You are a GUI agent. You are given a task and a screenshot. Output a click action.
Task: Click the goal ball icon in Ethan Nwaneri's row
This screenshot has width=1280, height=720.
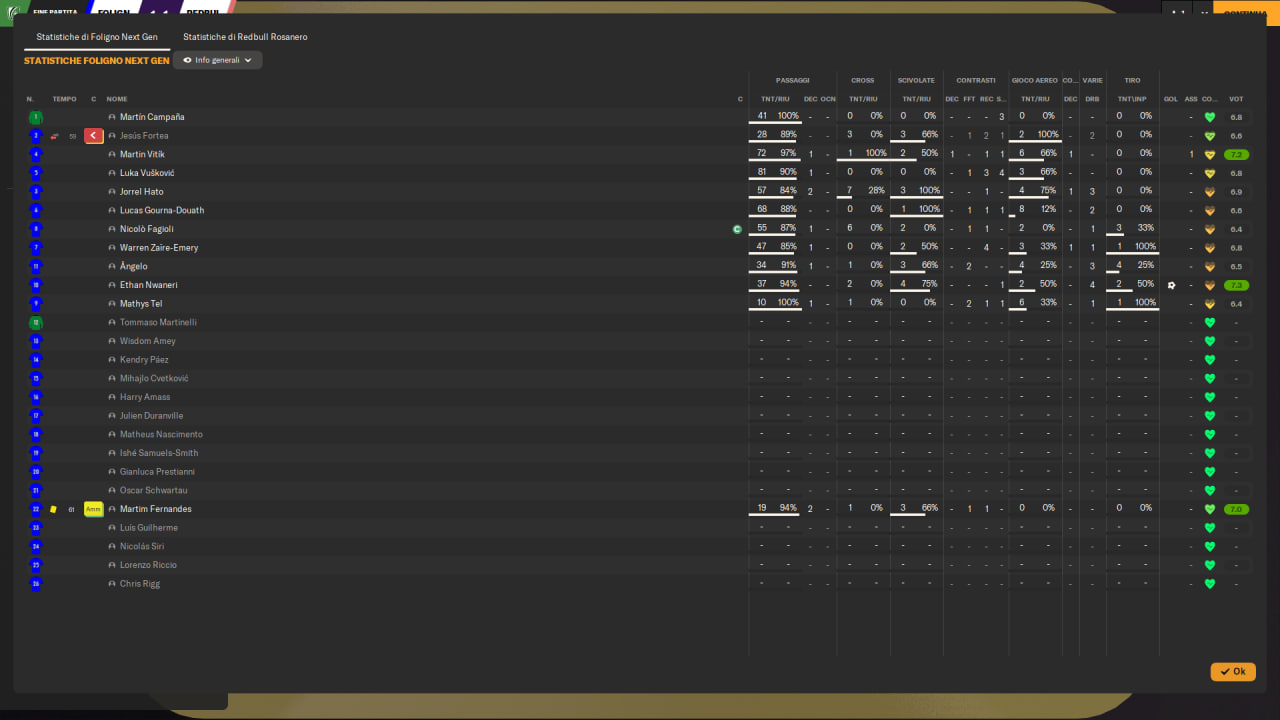1171,285
